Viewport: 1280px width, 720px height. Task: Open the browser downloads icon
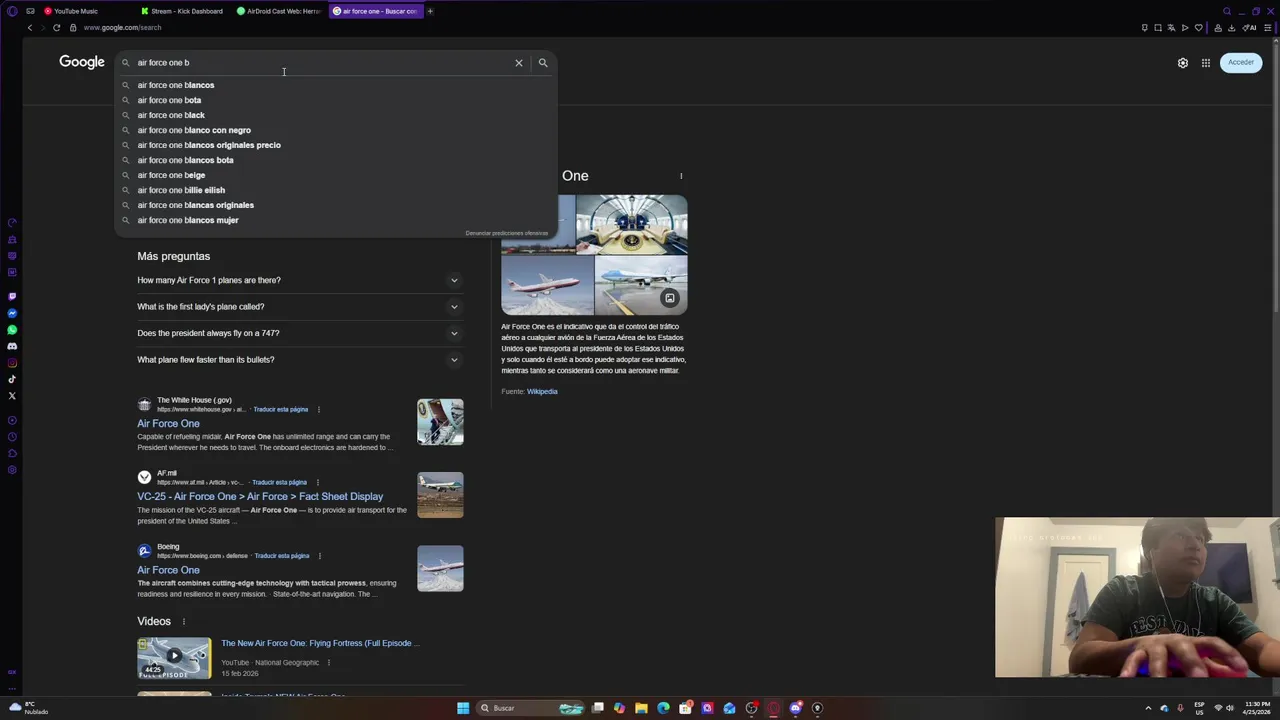point(1231,28)
